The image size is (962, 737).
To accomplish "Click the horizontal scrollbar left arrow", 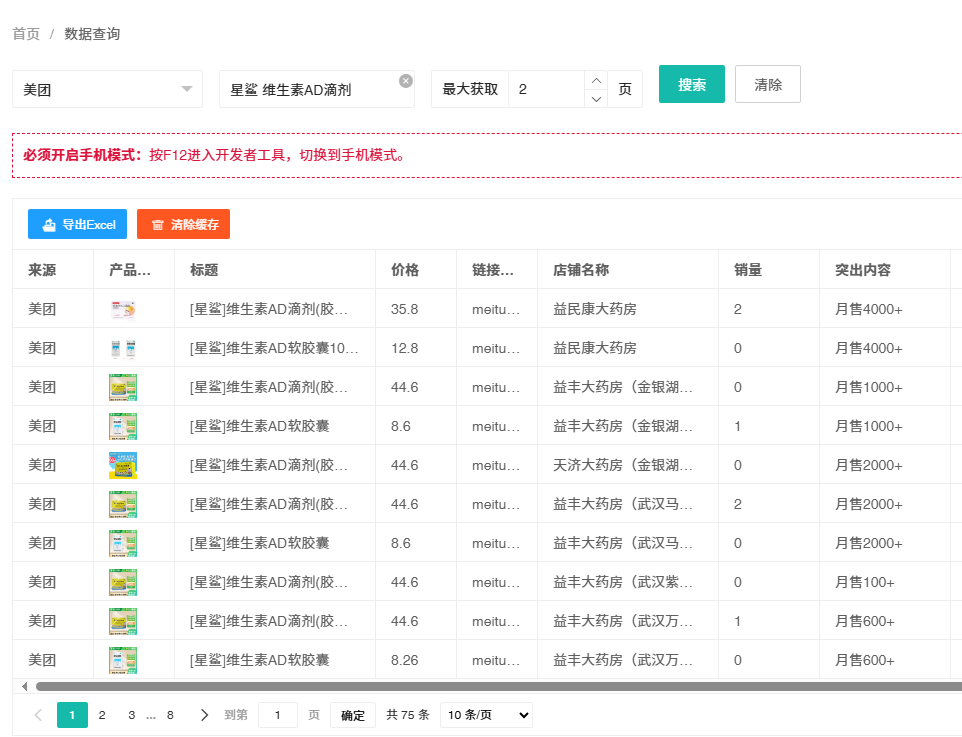I will click(x=24, y=686).
